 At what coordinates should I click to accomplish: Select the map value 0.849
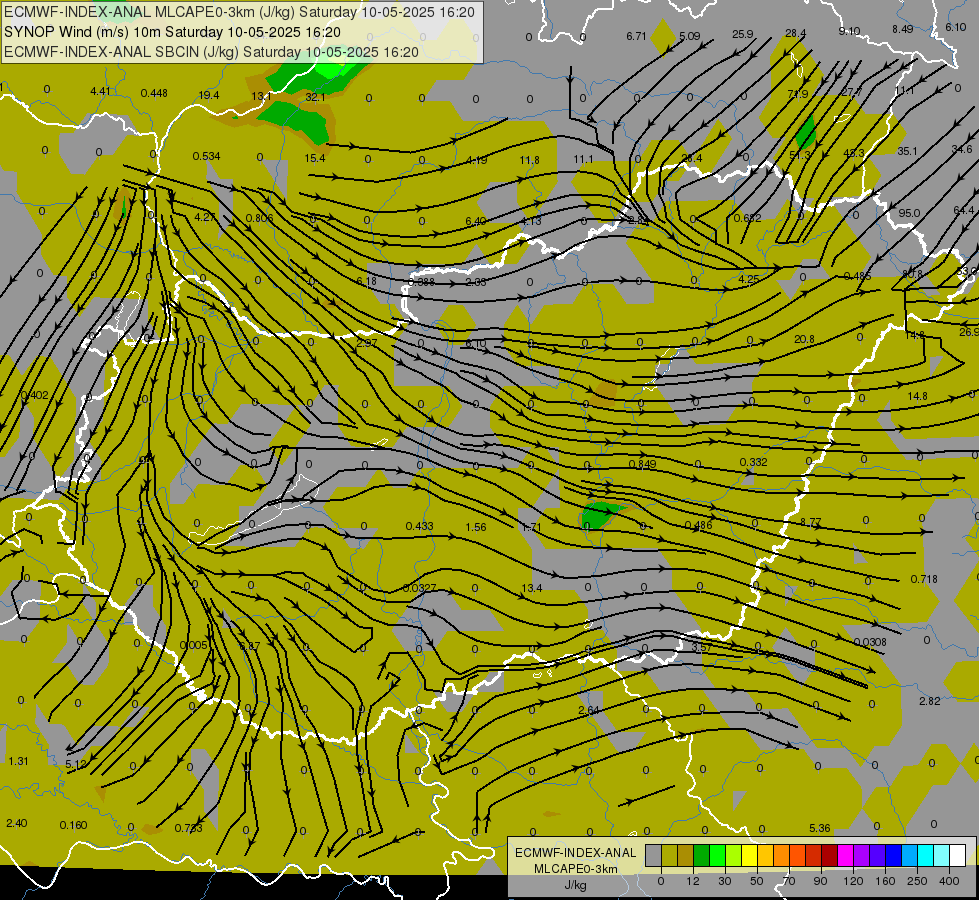pyautogui.click(x=642, y=464)
